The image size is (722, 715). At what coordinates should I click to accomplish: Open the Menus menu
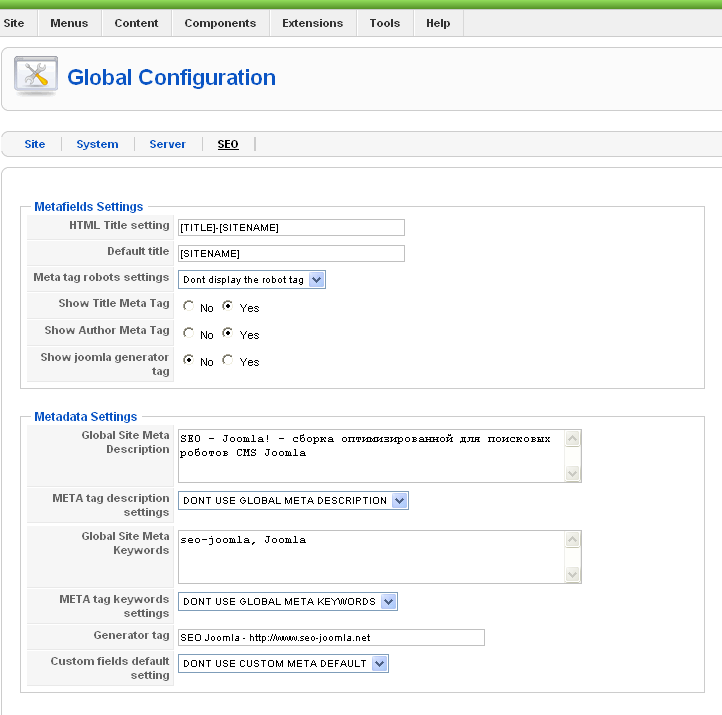69,23
